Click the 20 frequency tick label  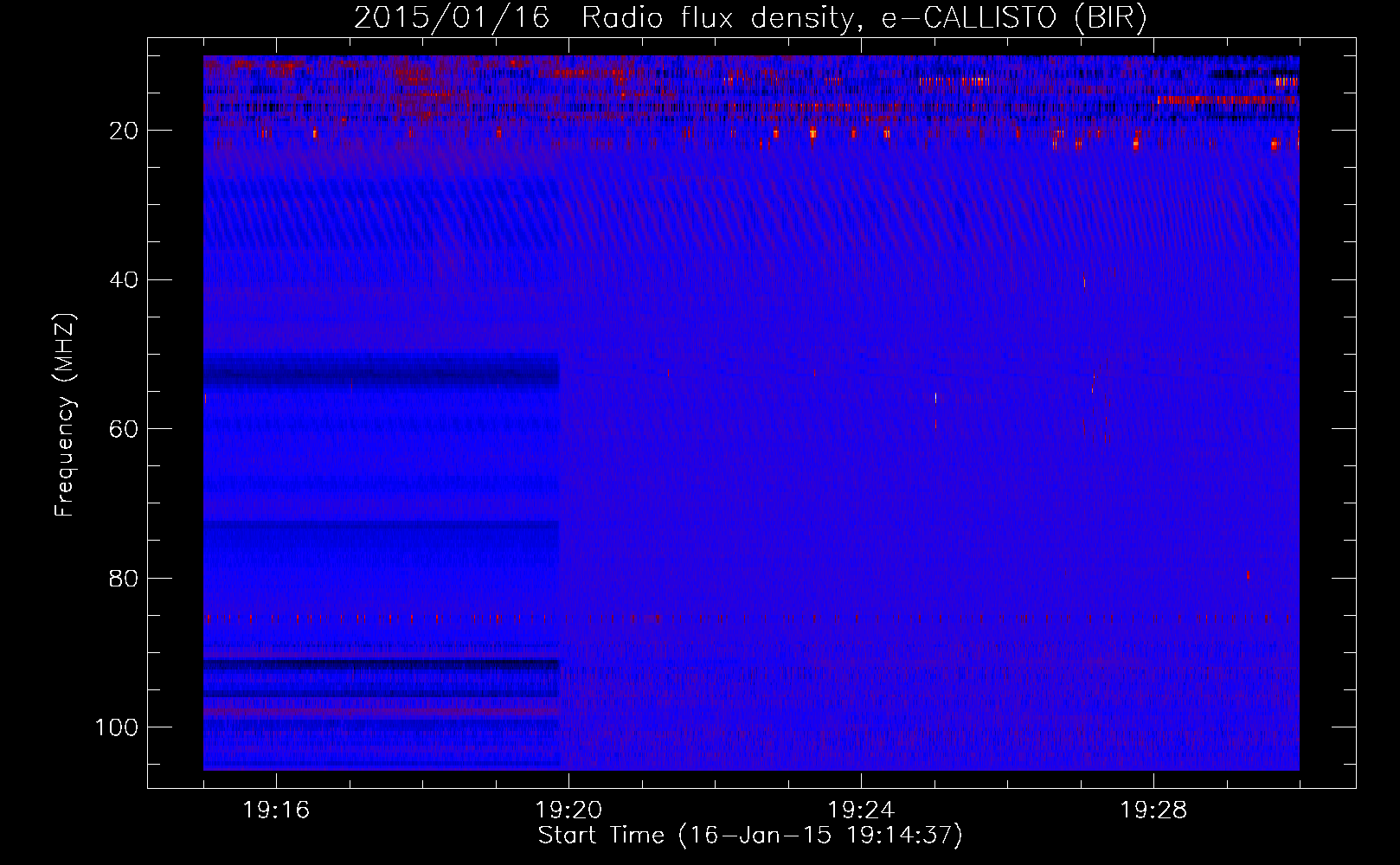pyautogui.click(x=125, y=131)
